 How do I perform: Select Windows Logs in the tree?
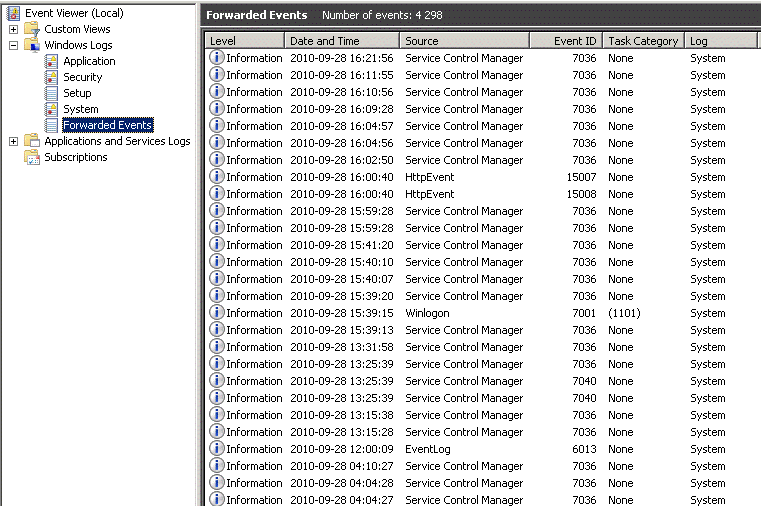[x=78, y=45]
